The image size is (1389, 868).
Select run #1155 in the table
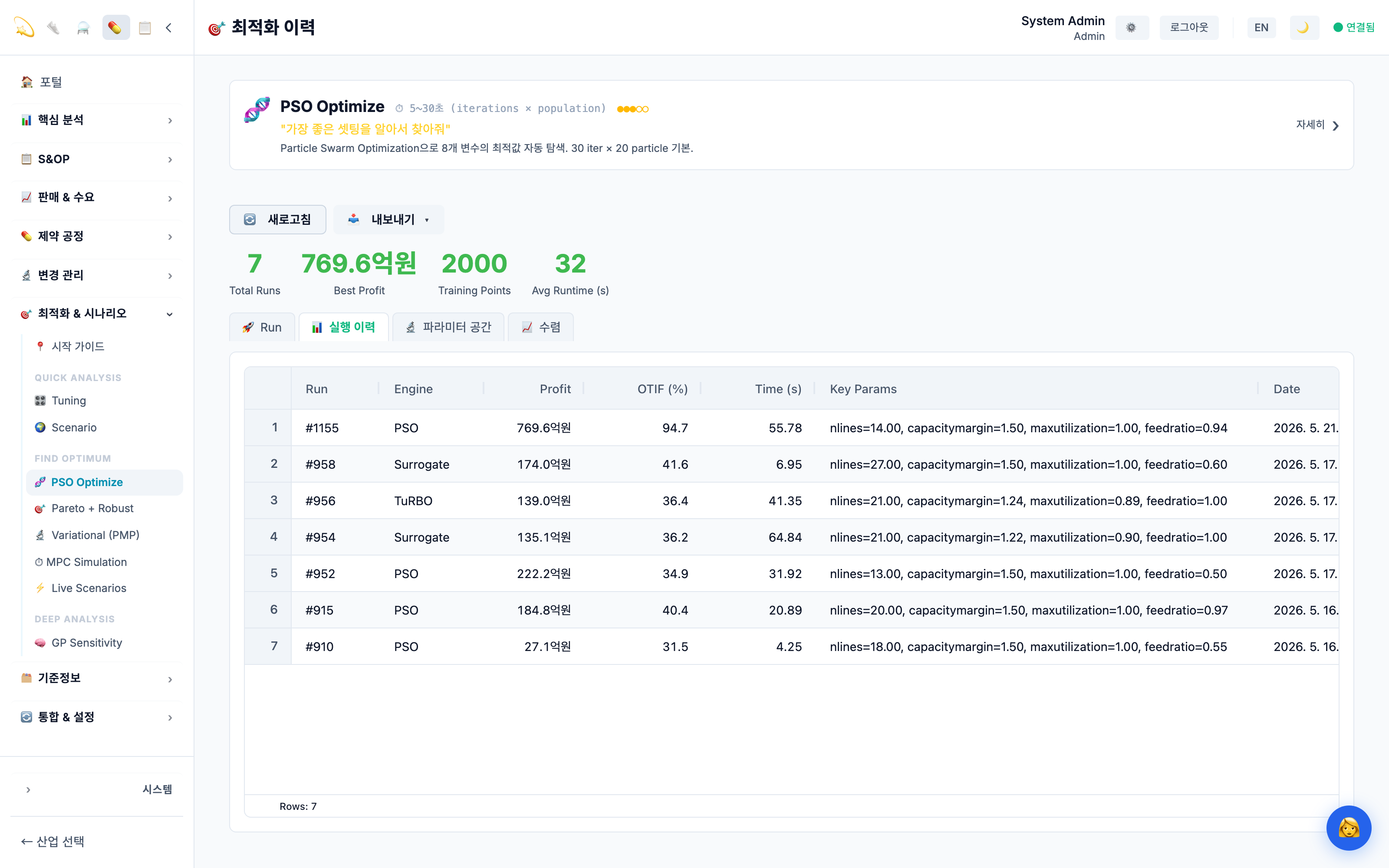pos(322,428)
